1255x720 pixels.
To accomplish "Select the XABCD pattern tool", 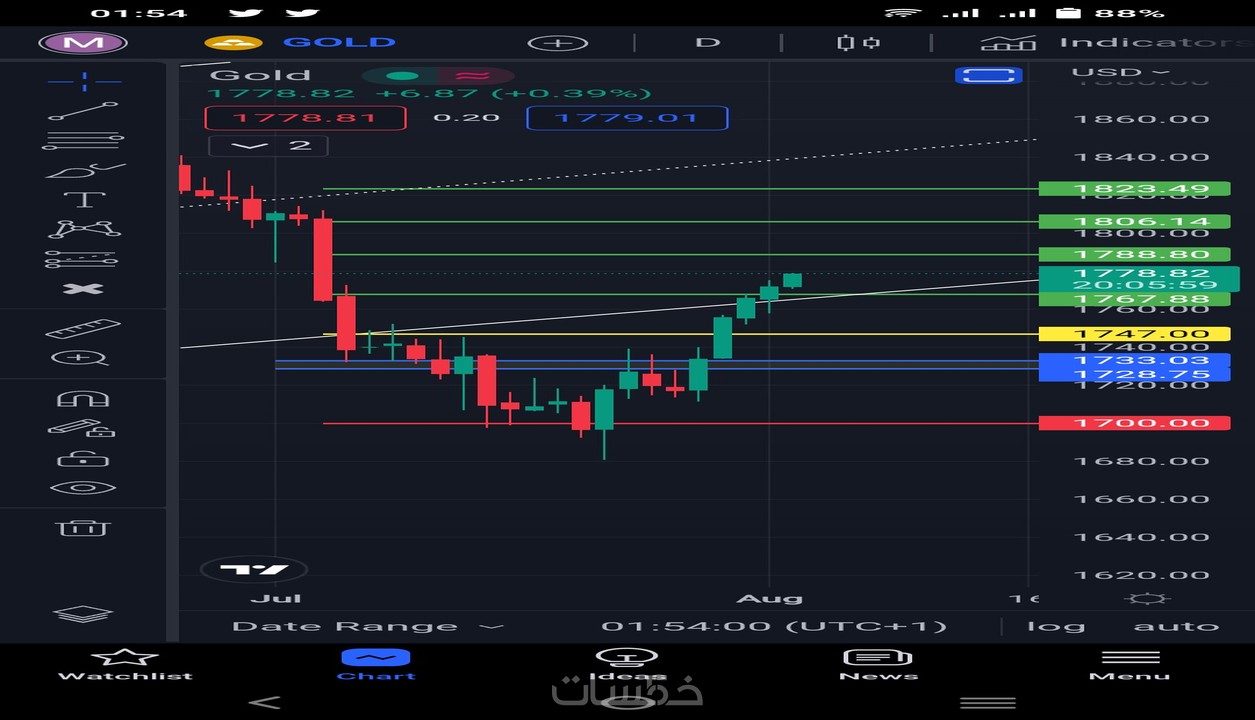I will 85,228.
